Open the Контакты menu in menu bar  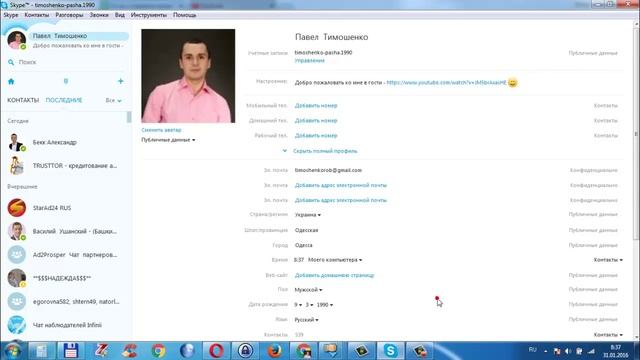coord(37,15)
